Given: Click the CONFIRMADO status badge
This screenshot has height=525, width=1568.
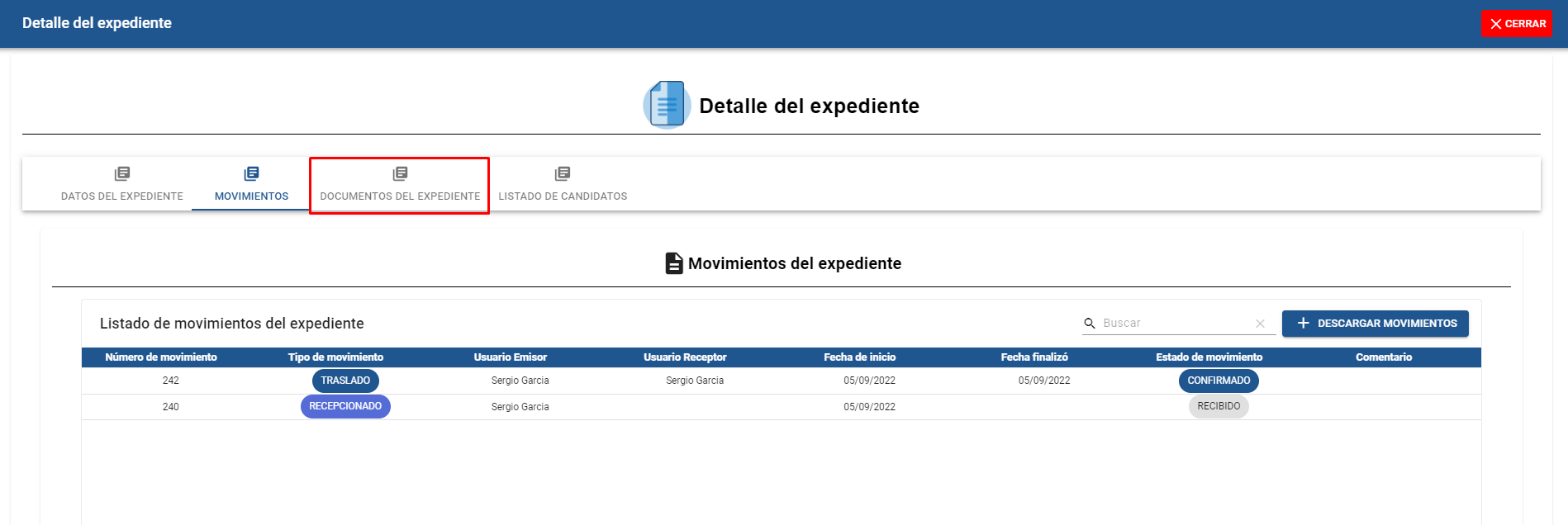Looking at the screenshot, I should click(1219, 381).
